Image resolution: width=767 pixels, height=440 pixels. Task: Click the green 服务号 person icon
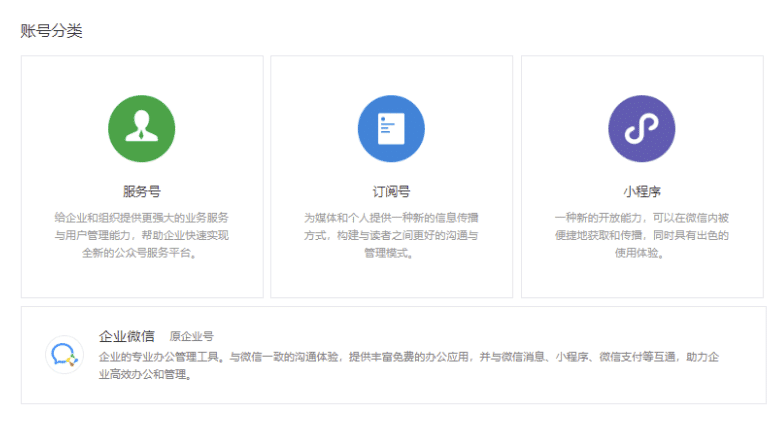[141, 129]
